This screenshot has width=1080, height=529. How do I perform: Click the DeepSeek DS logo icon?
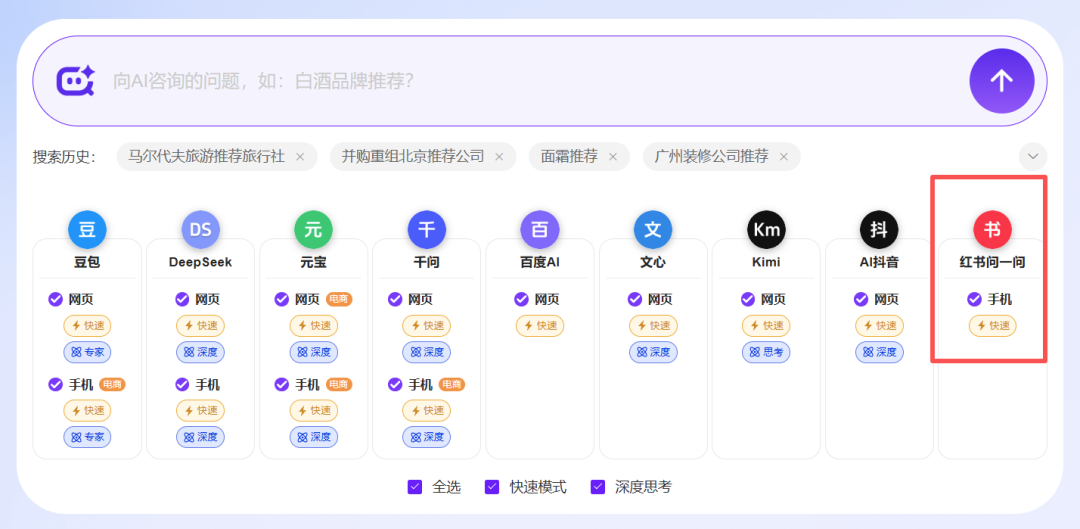pyautogui.click(x=200, y=229)
